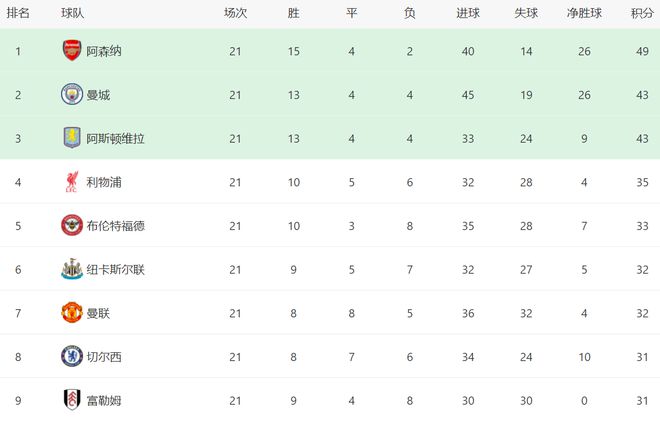Viewport: 660px width, 421px height.
Task: Click the Newcastle United crest icon
Action: tap(72, 269)
